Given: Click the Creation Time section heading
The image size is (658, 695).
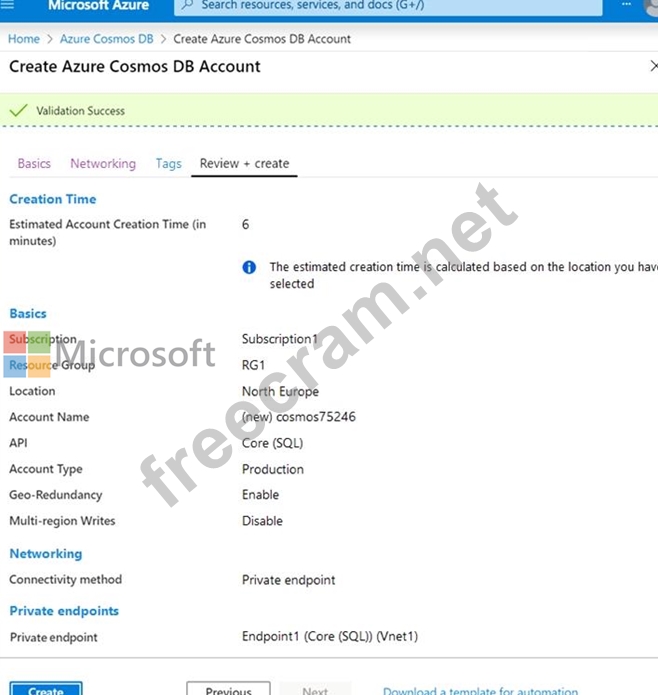Looking at the screenshot, I should pos(53,199).
